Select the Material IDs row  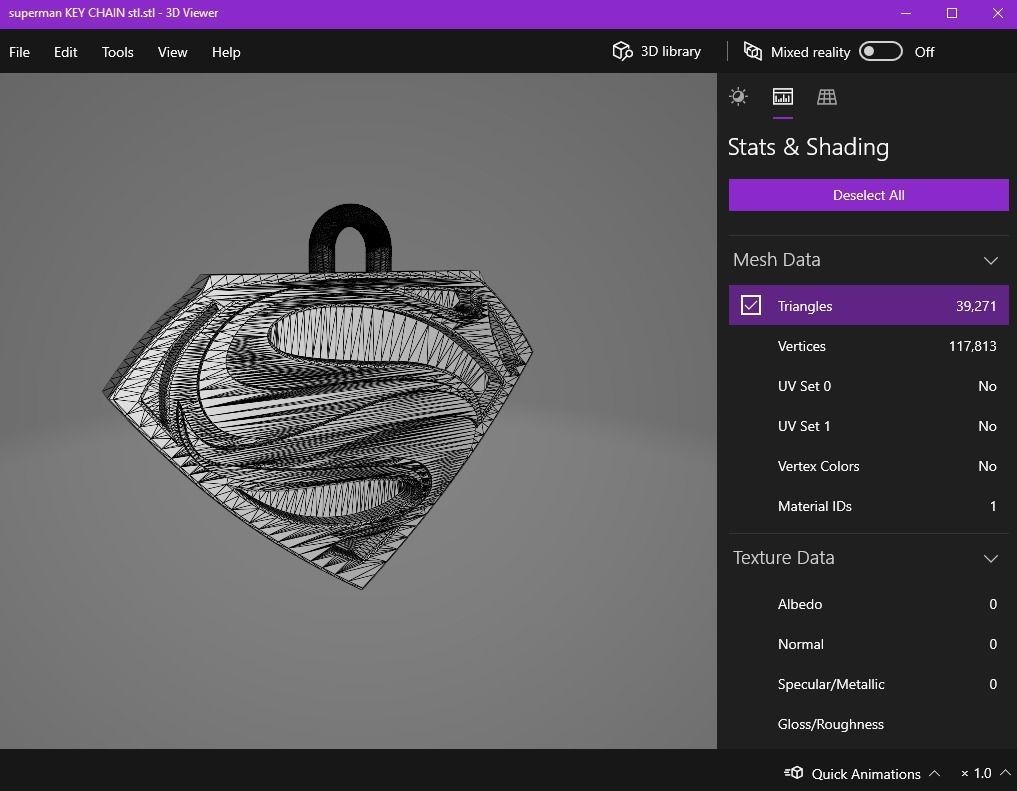[x=868, y=506]
